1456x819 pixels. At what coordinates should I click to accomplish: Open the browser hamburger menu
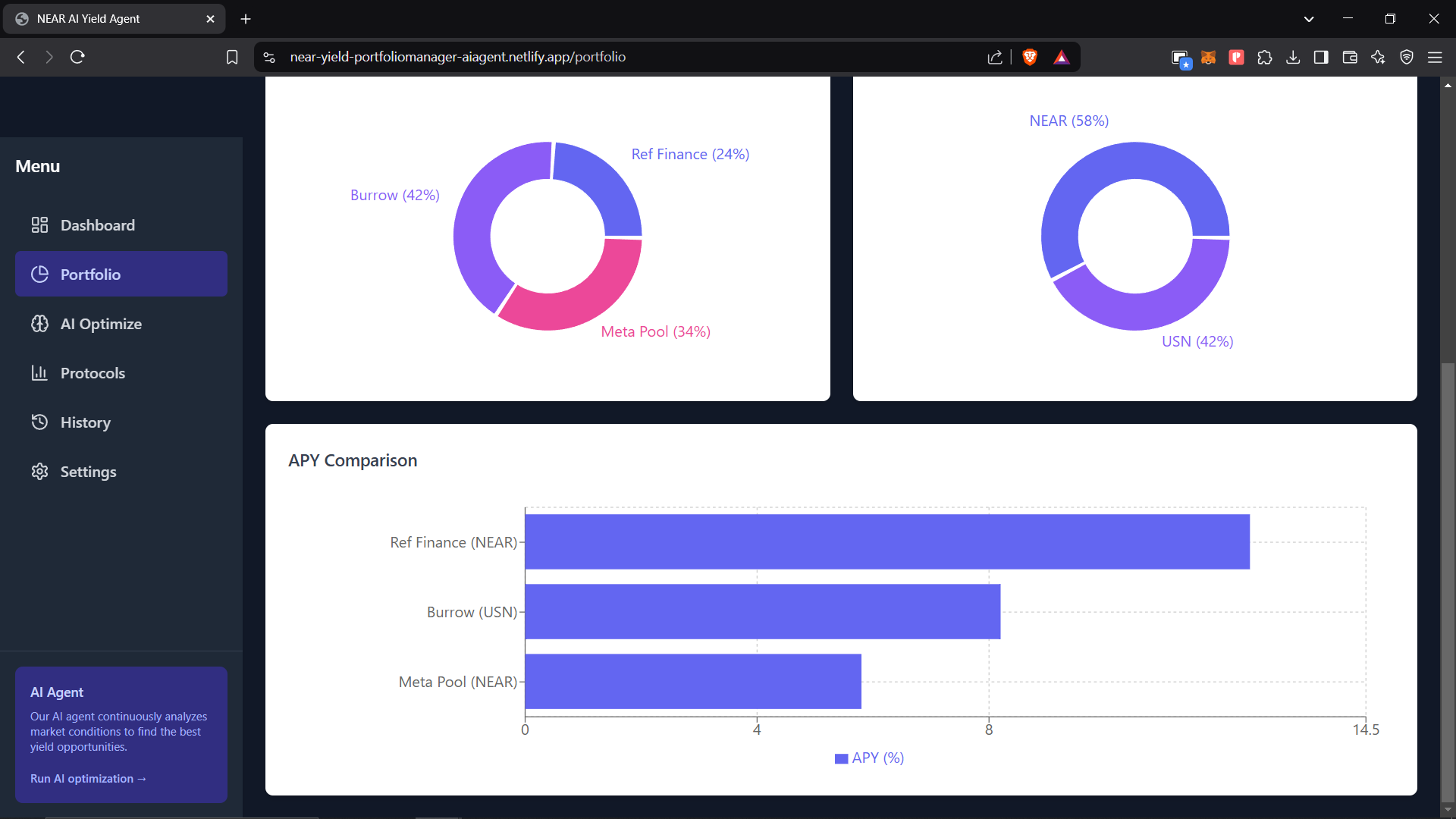1435,57
